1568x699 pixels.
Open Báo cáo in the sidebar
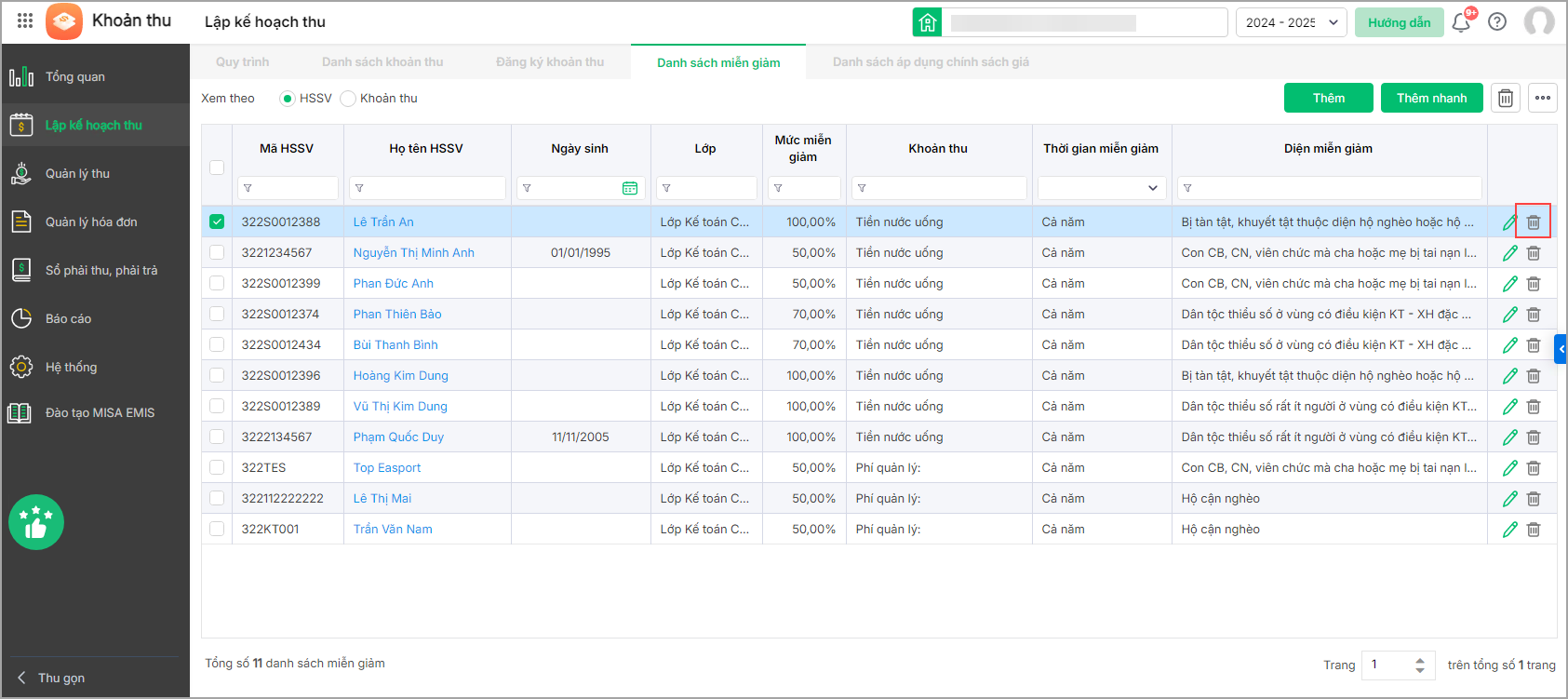pyautogui.click(x=68, y=318)
